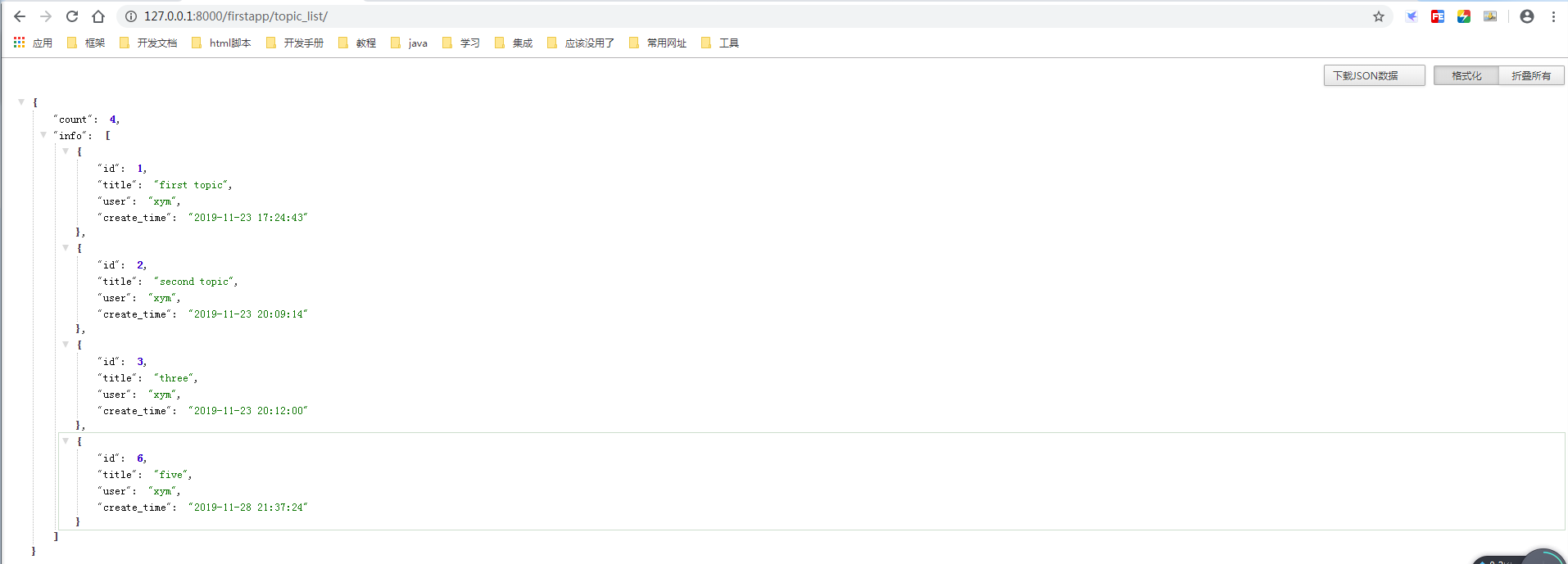
Task: Open the colorful square extension icon
Action: [x=1464, y=16]
